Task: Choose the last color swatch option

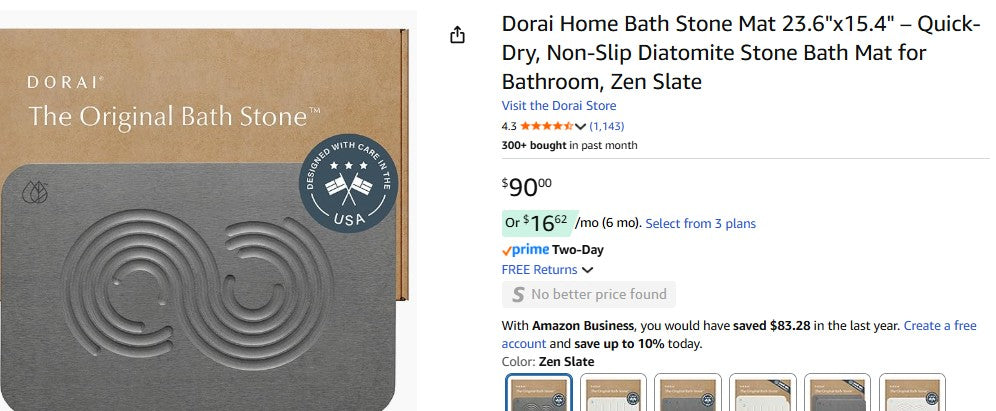Action: (912, 393)
